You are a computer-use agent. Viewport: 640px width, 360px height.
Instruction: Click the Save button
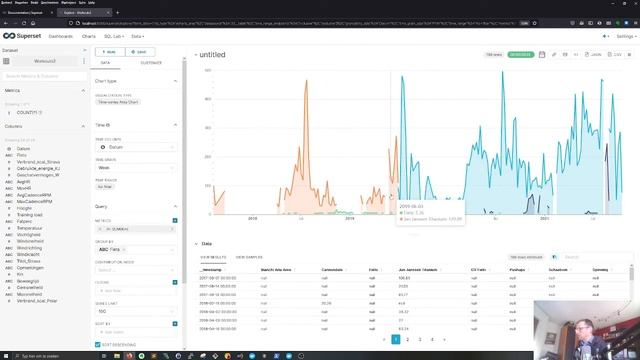click(140, 52)
